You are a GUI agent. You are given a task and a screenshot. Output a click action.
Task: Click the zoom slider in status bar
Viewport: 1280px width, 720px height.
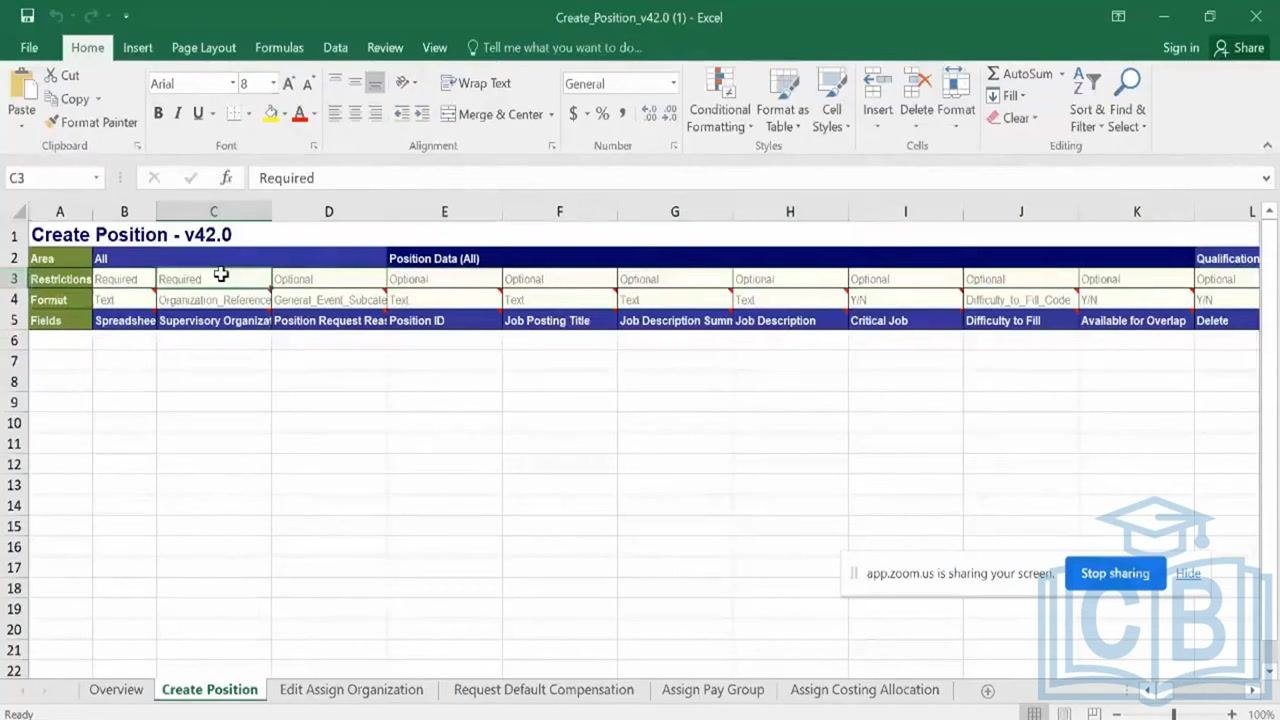click(1174, 714)
